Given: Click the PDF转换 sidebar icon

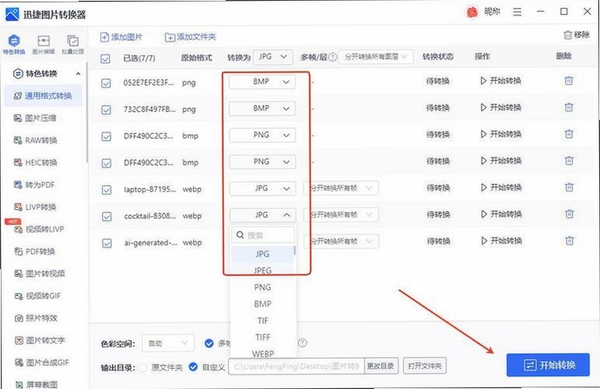Looking at the screenshot, I should [18, 251].
